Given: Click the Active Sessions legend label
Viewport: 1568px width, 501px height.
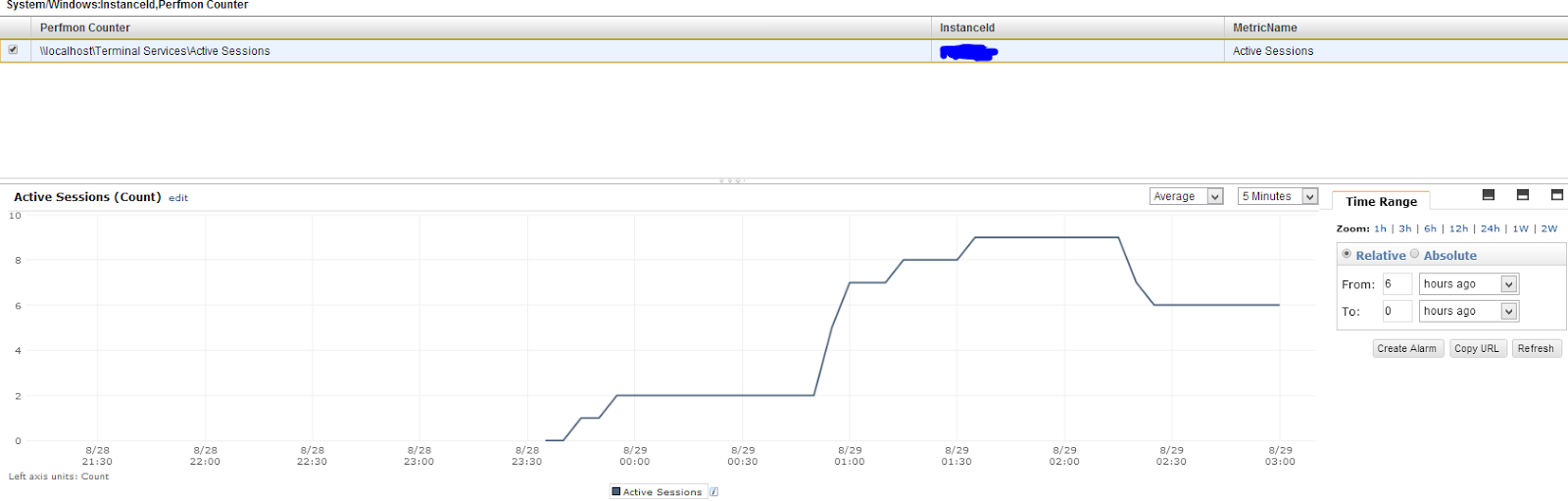Looking at the screenshot, I should click(662, 492).
